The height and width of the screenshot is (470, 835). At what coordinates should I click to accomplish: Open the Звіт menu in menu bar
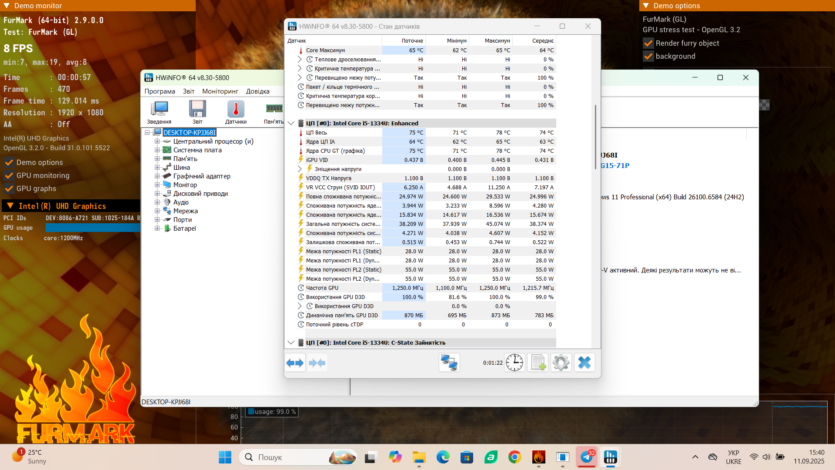(189, 92)
